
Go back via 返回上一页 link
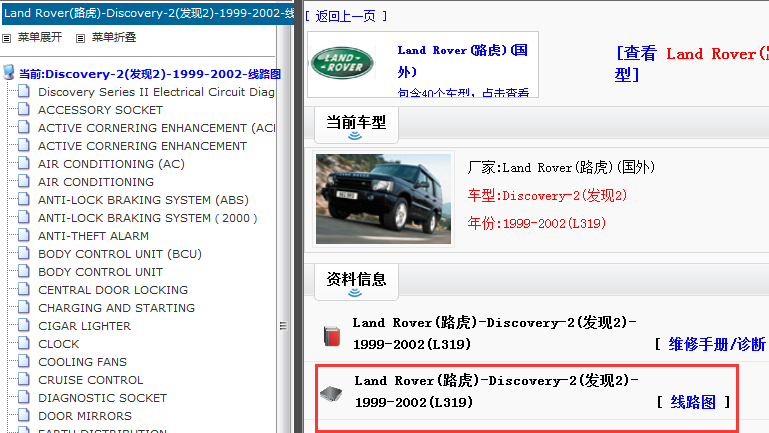click(x=346, y=16)
